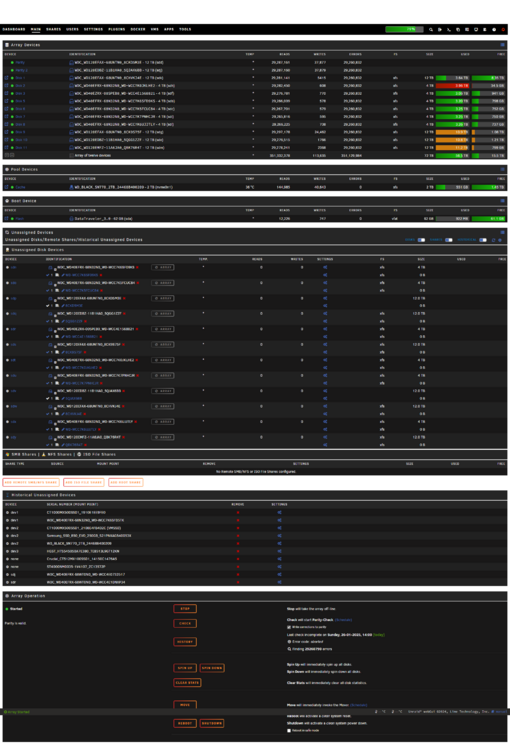Refresh the Unassigned Devices list
This screenshot has width=510, height=750.
pyautogui.click(x=494, y=240)
